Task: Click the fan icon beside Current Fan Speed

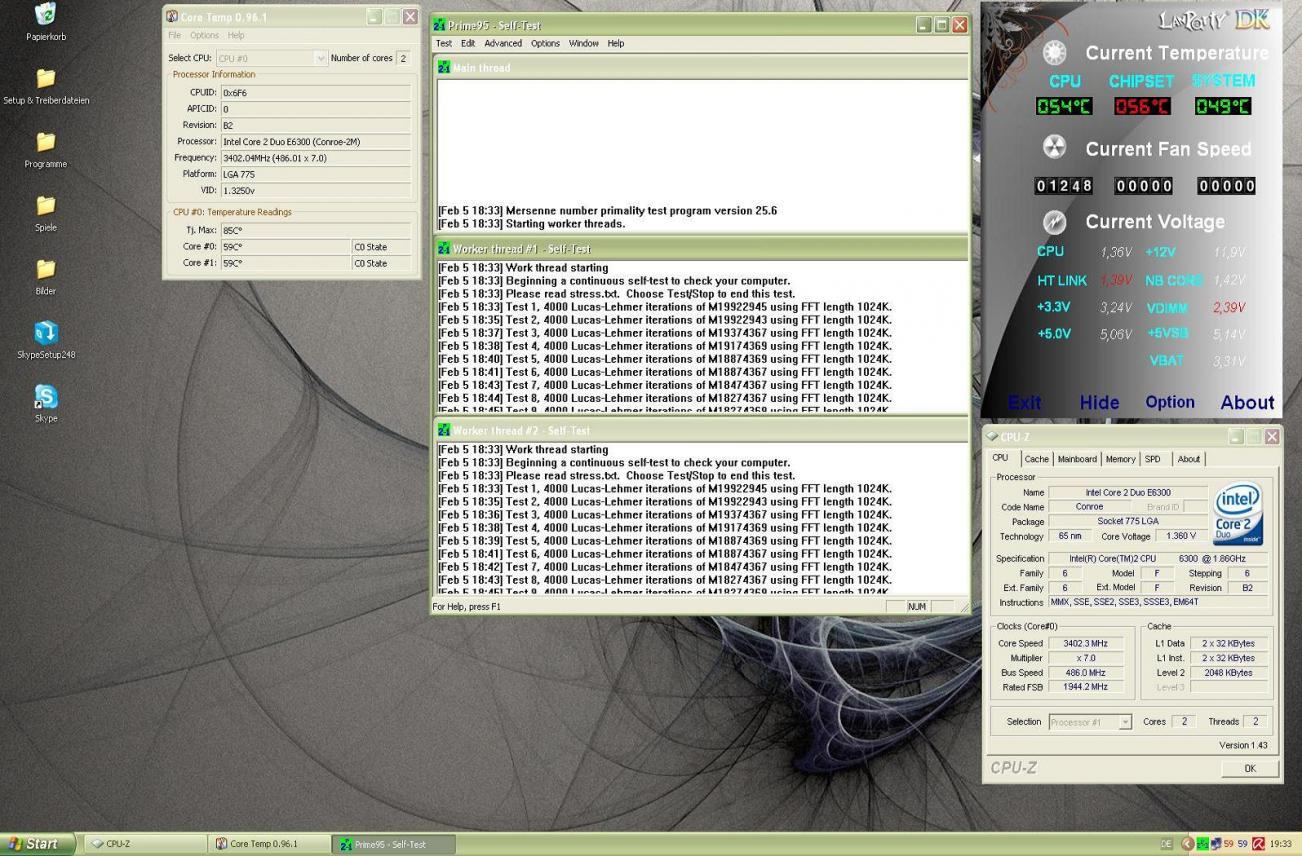Action: [1054, 148]
